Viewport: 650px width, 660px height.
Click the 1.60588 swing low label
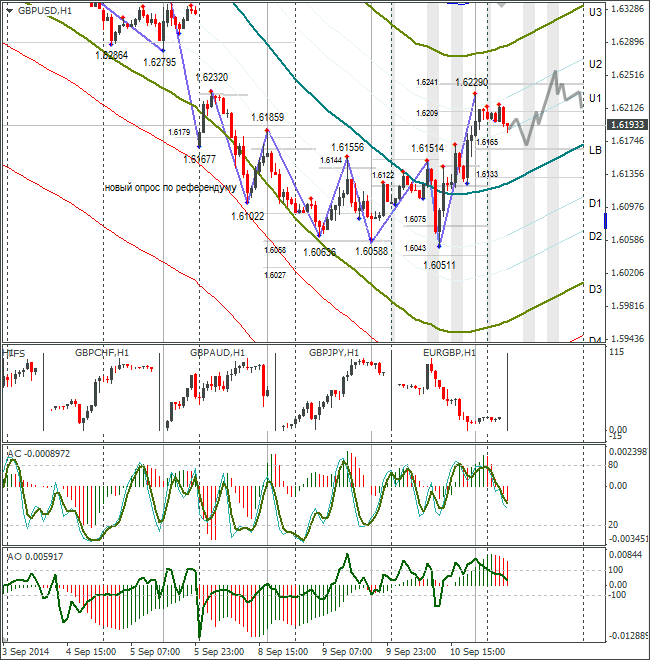[x=371, y=252]
